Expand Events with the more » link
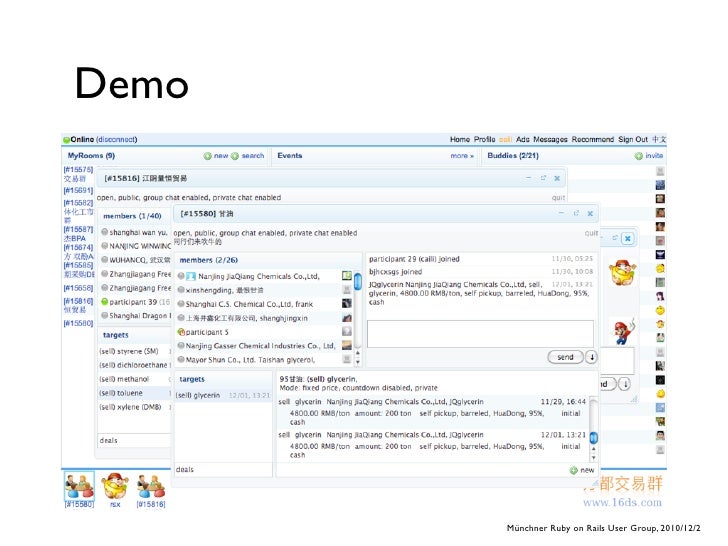This screenshot has height=546, width=728. click(x=461, y=156)
